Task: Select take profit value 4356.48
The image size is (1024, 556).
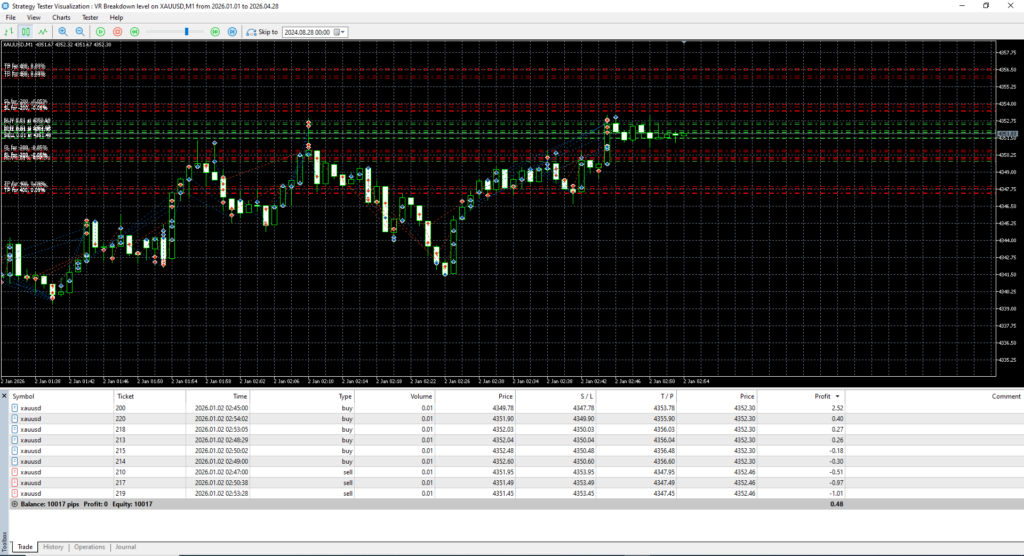Action: click(x=664, y=451)
